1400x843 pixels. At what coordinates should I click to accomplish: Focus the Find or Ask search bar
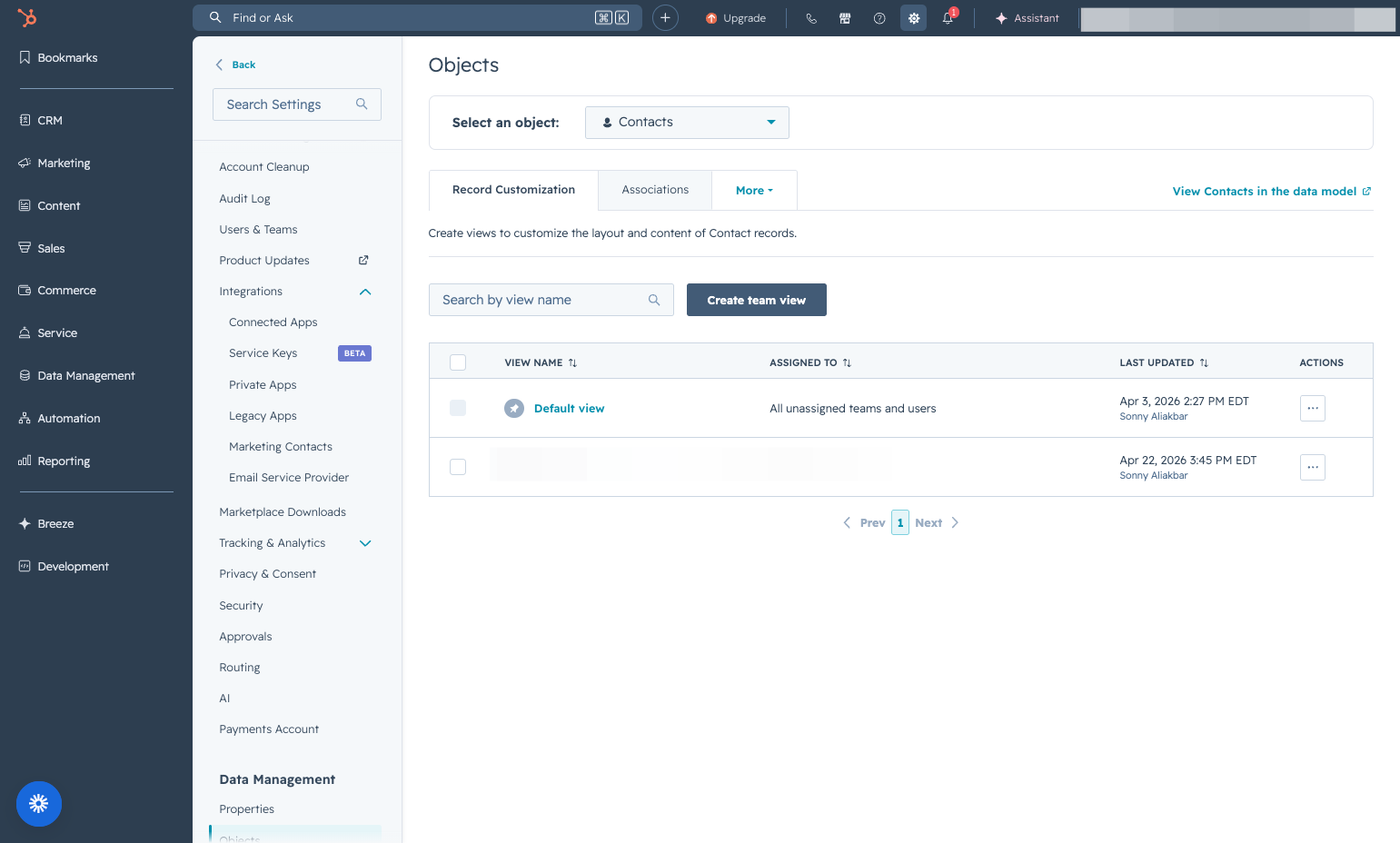click(417, 17)
